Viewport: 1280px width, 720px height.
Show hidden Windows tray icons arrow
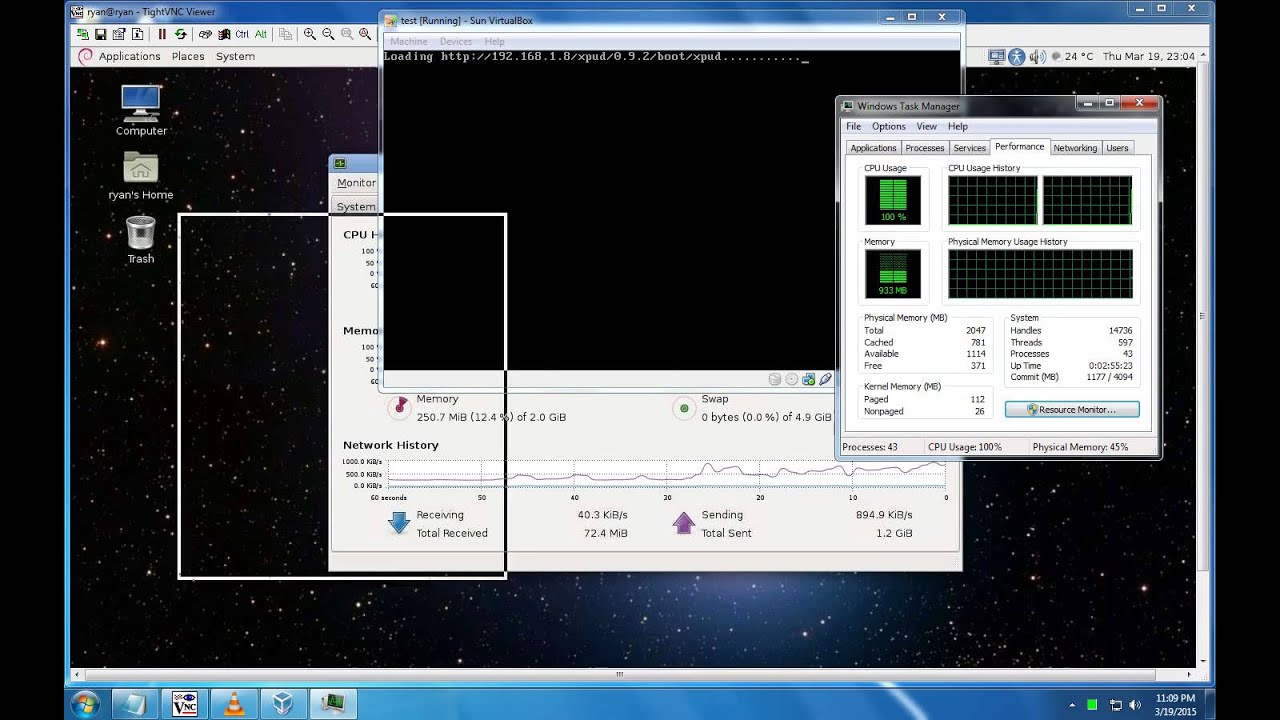pos(1074,705)
